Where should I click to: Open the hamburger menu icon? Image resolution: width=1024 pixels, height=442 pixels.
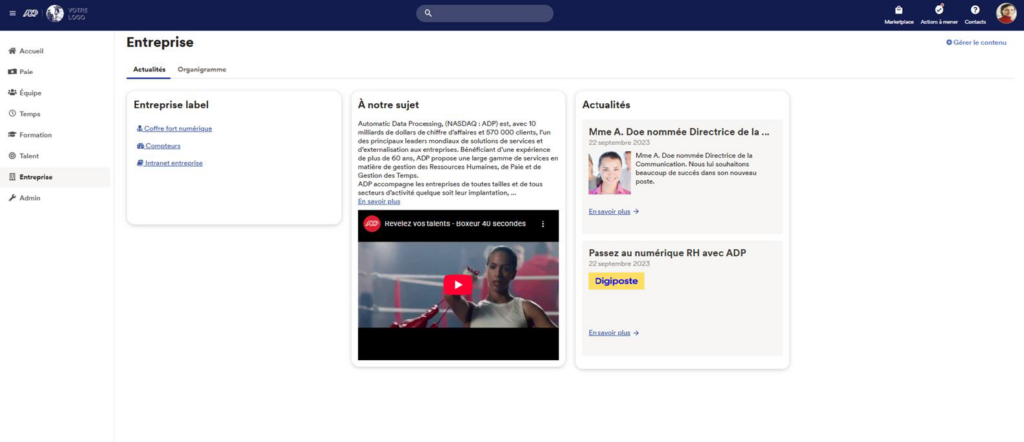13,14
